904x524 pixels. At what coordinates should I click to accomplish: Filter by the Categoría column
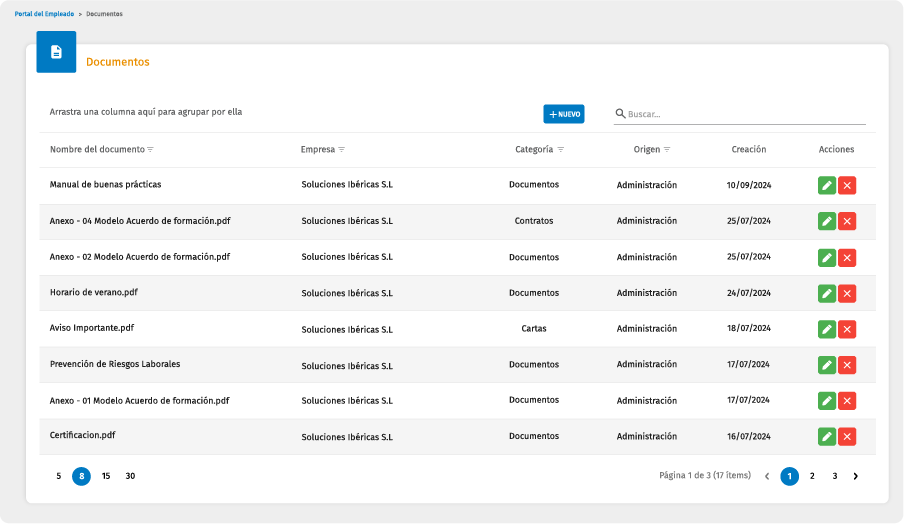pyautogui.click(x=561, y=150)
